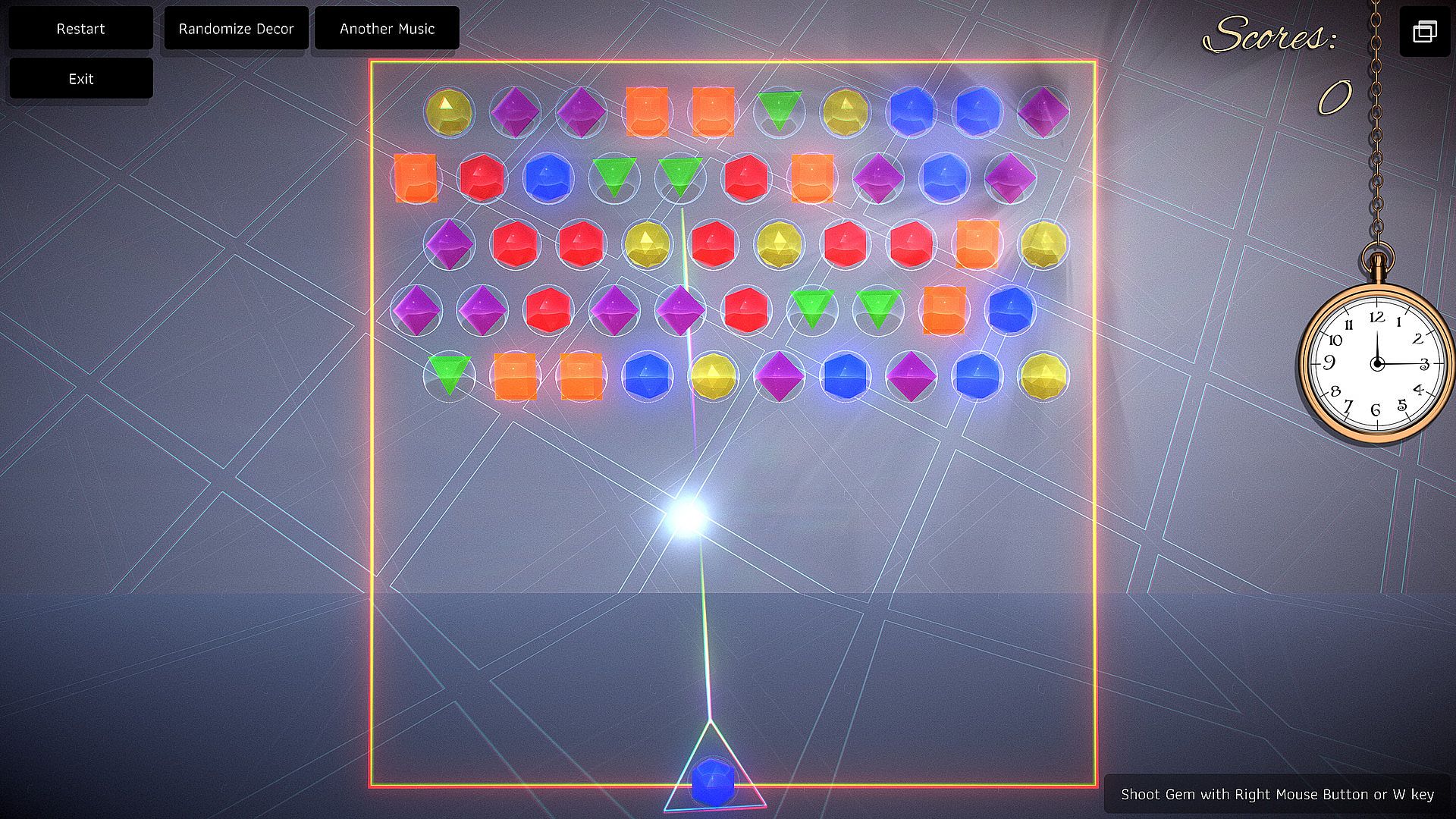
Task: Click the Scores value display
Action: point(1335,99)
